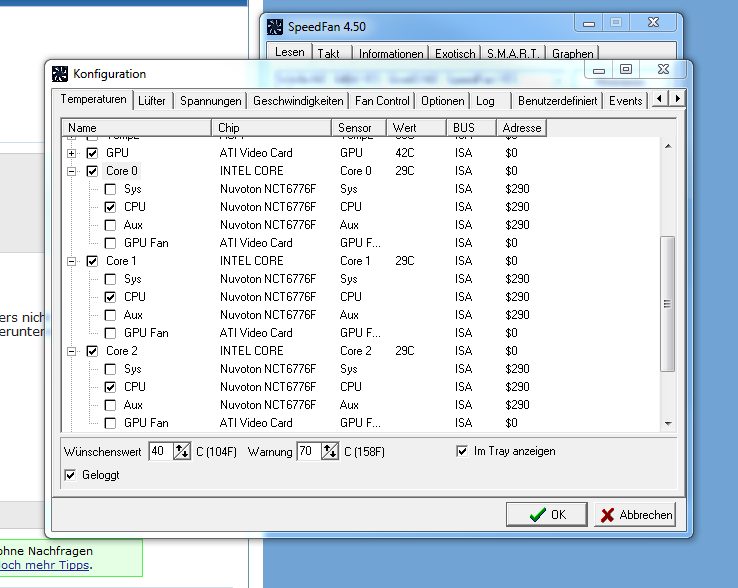
Task: Sort by the Adresse column header
Action: coord(522,128)
